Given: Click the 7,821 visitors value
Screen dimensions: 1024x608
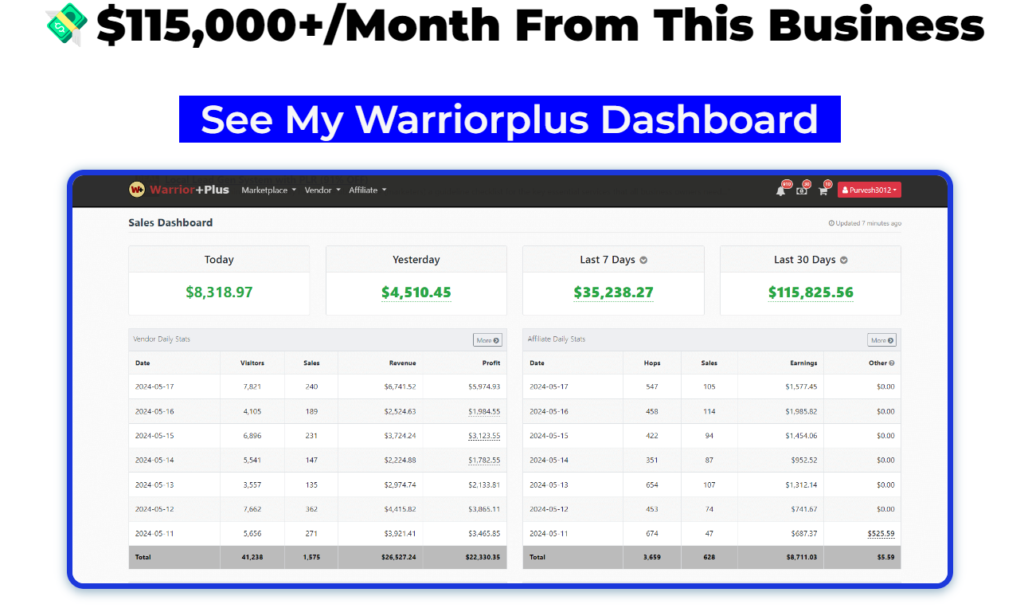Looking at the screenshot, I should 252,387.
